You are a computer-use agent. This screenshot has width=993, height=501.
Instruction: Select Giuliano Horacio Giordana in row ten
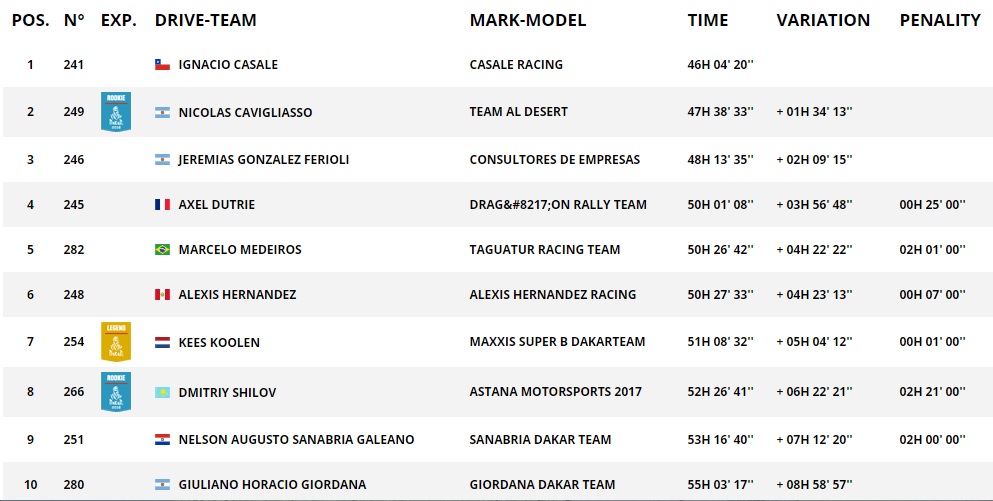272,485
